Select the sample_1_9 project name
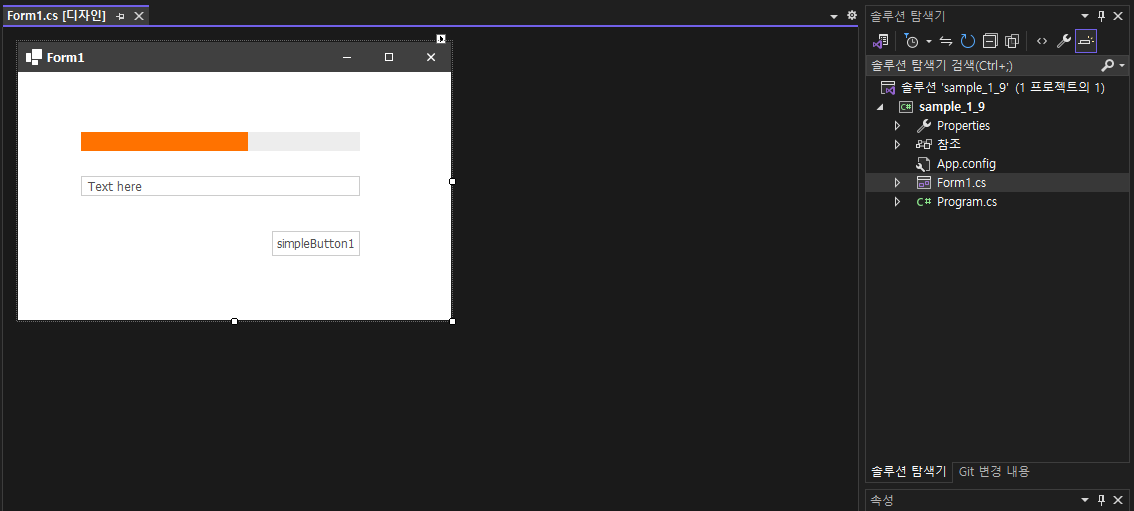This screenshot has height=511, width=1134. click(x=952, y=107)
